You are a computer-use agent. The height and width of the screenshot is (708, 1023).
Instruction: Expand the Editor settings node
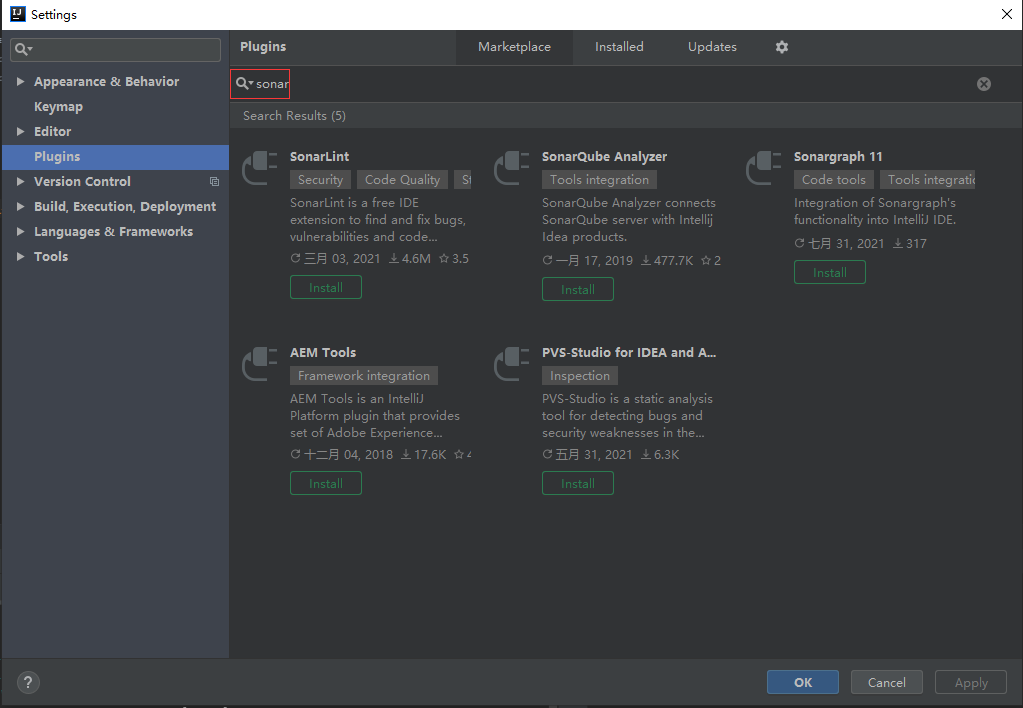(x=20, y=131)
